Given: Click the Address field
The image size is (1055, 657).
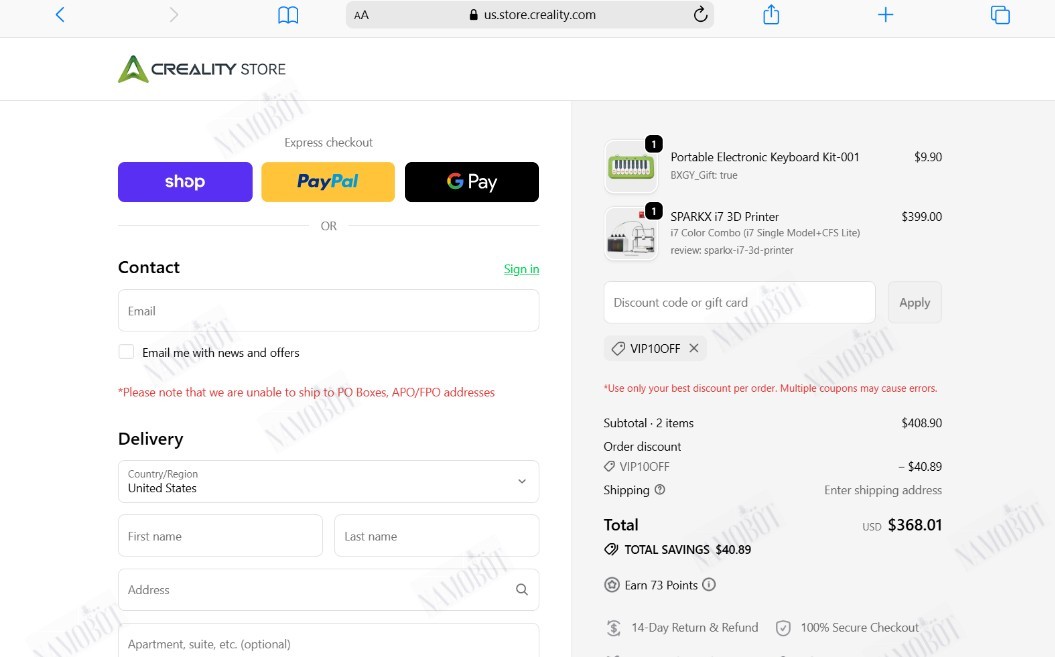Looking at the screenshot, I should point(328,590).
